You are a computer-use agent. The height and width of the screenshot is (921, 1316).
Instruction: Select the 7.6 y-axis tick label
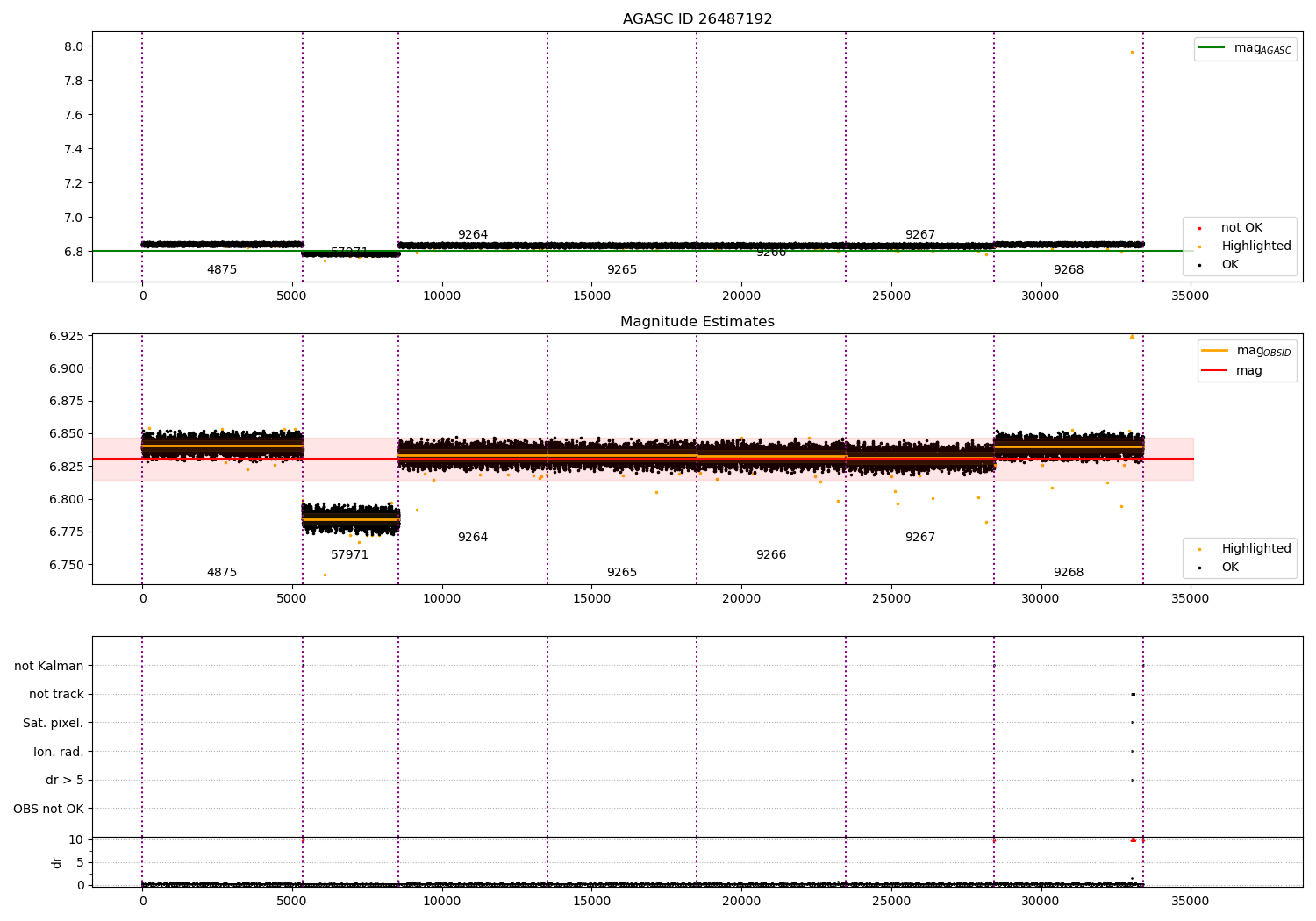[x=73, y=115]
